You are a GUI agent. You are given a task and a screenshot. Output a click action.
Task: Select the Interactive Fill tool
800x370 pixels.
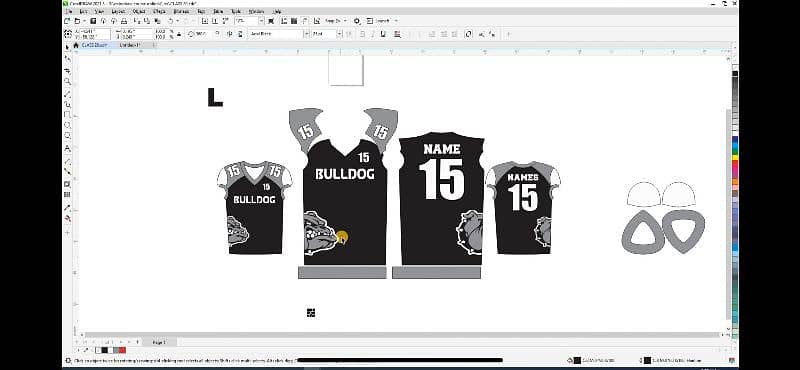pos(67,218)
